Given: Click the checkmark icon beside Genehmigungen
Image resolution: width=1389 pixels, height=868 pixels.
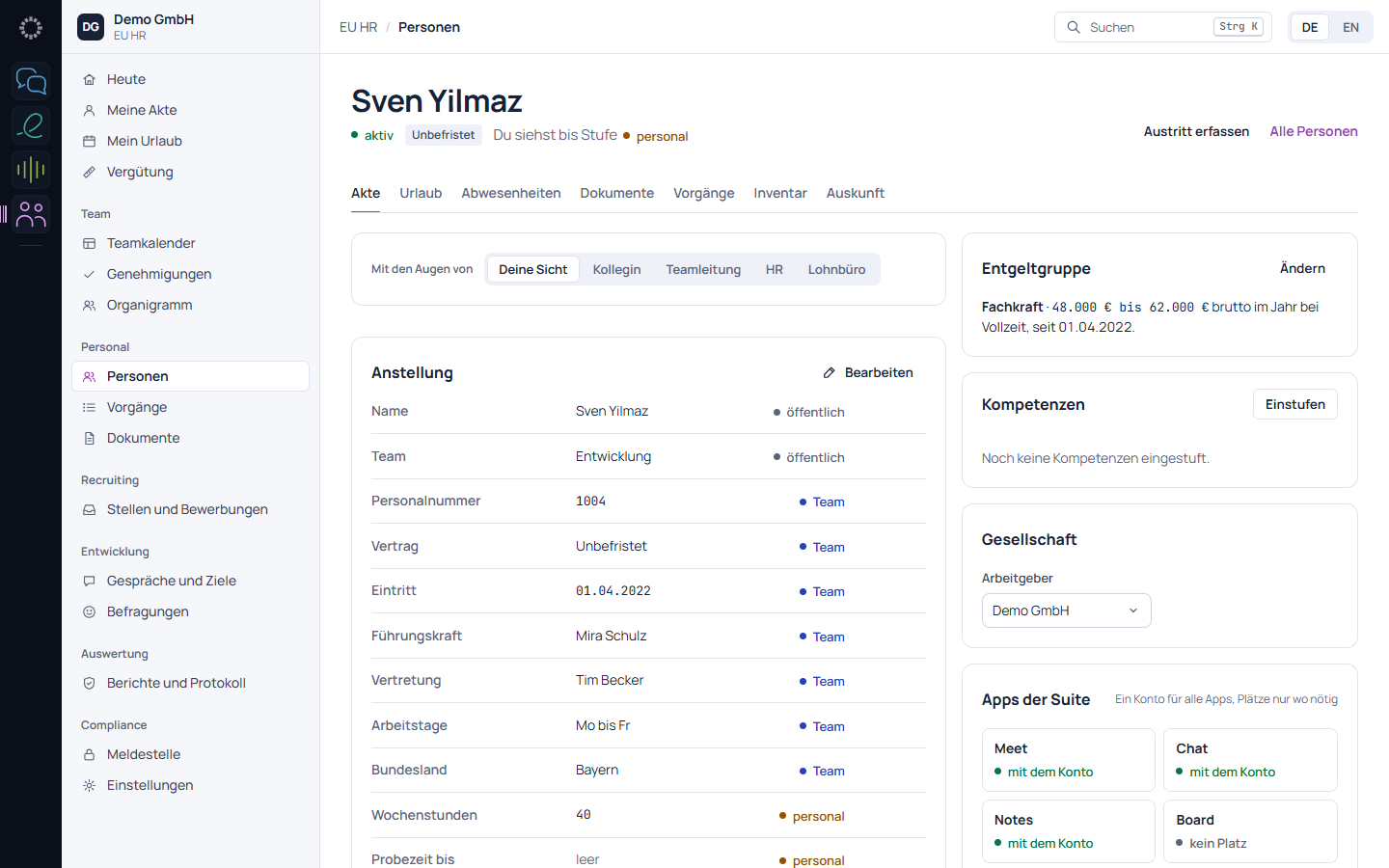Looking at the screenshot, I should pos(89,275).
